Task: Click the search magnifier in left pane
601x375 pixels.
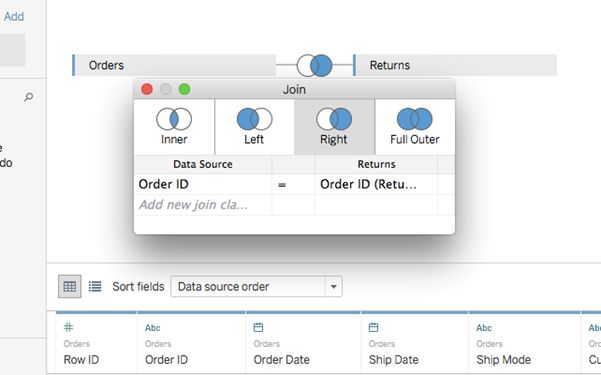Action: (x=28, y=97)
